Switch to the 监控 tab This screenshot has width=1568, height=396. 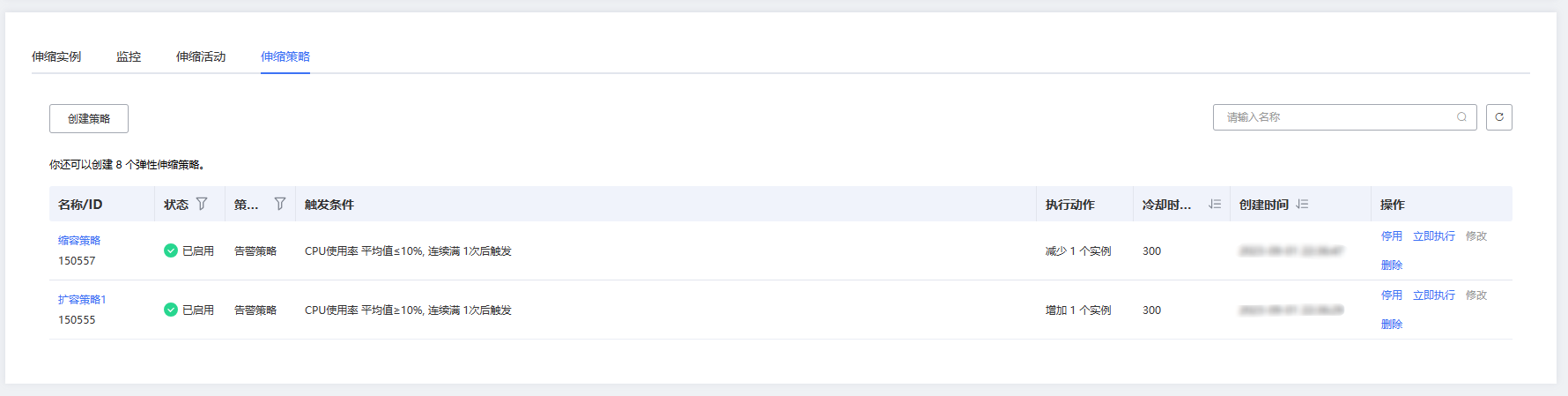pyautogui.click(x=129, y=56)
